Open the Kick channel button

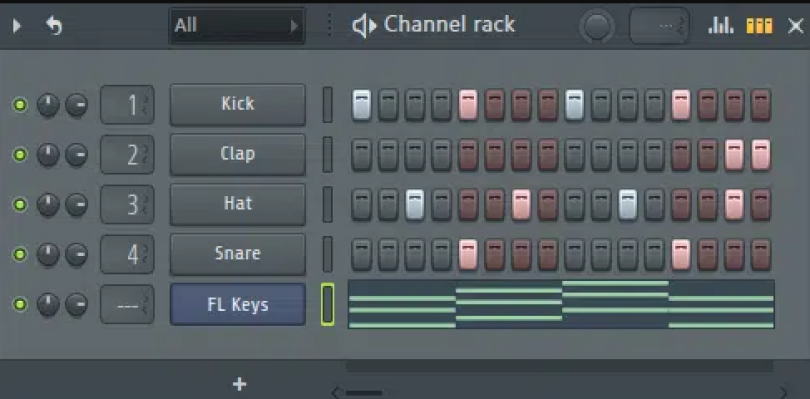[238, 104]
